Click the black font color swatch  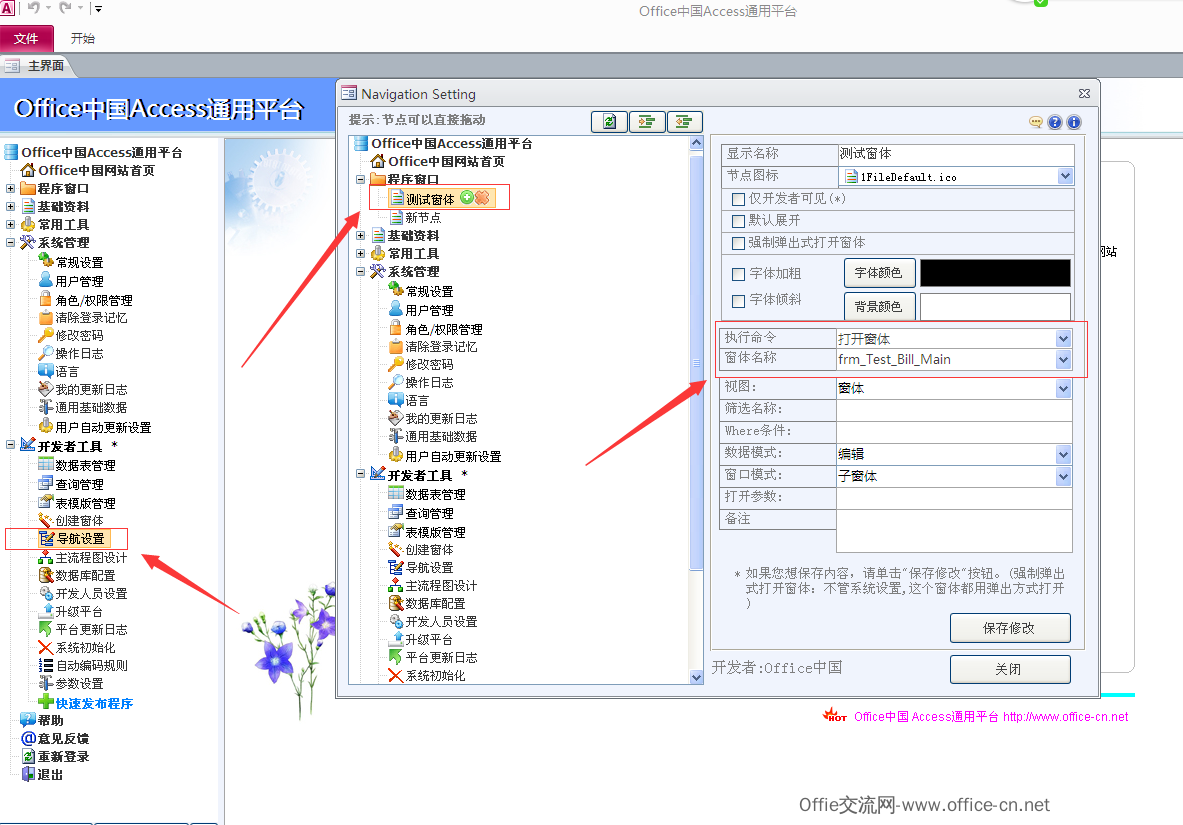point(995,272)
